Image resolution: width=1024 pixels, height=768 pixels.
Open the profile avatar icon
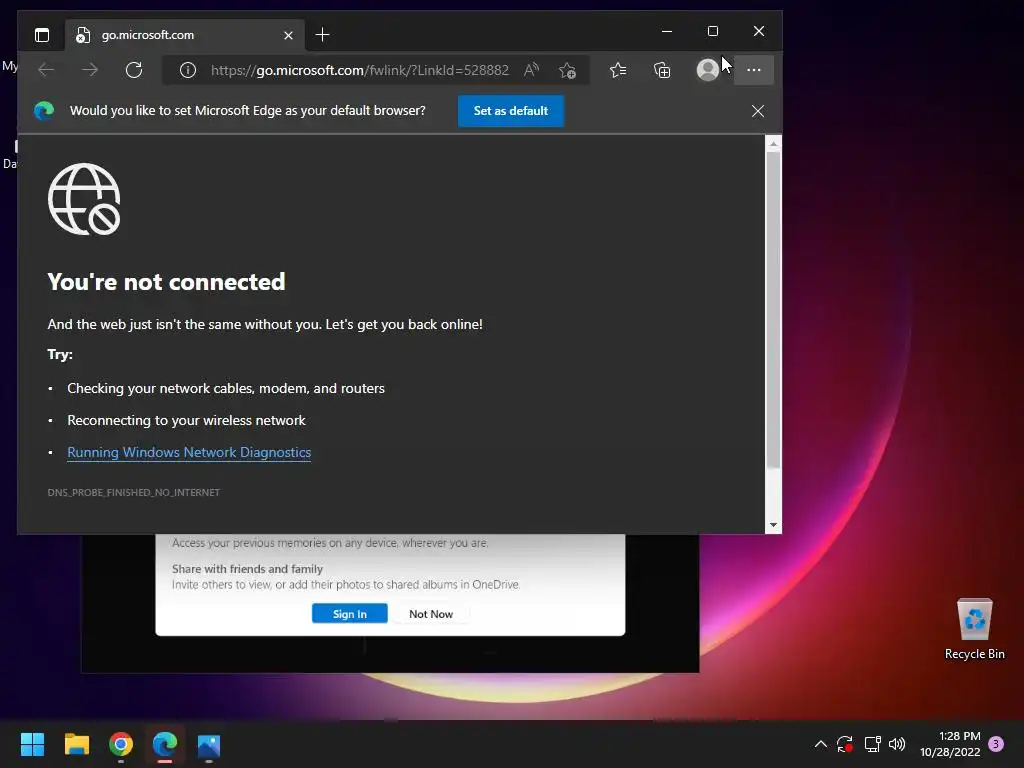pos(708,70)
